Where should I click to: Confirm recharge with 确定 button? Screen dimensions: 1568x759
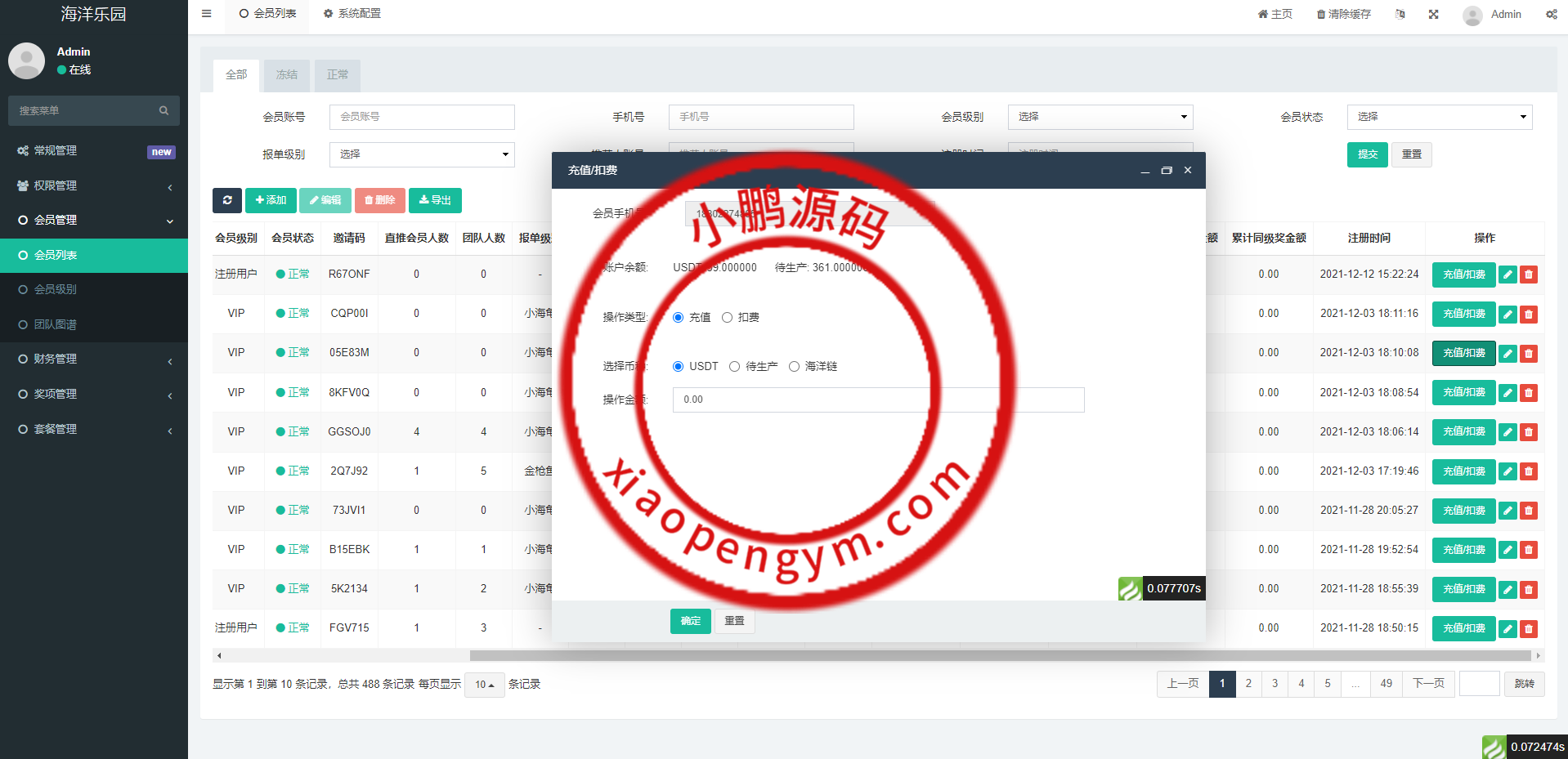pyautogui.click(x=690, y=621)
